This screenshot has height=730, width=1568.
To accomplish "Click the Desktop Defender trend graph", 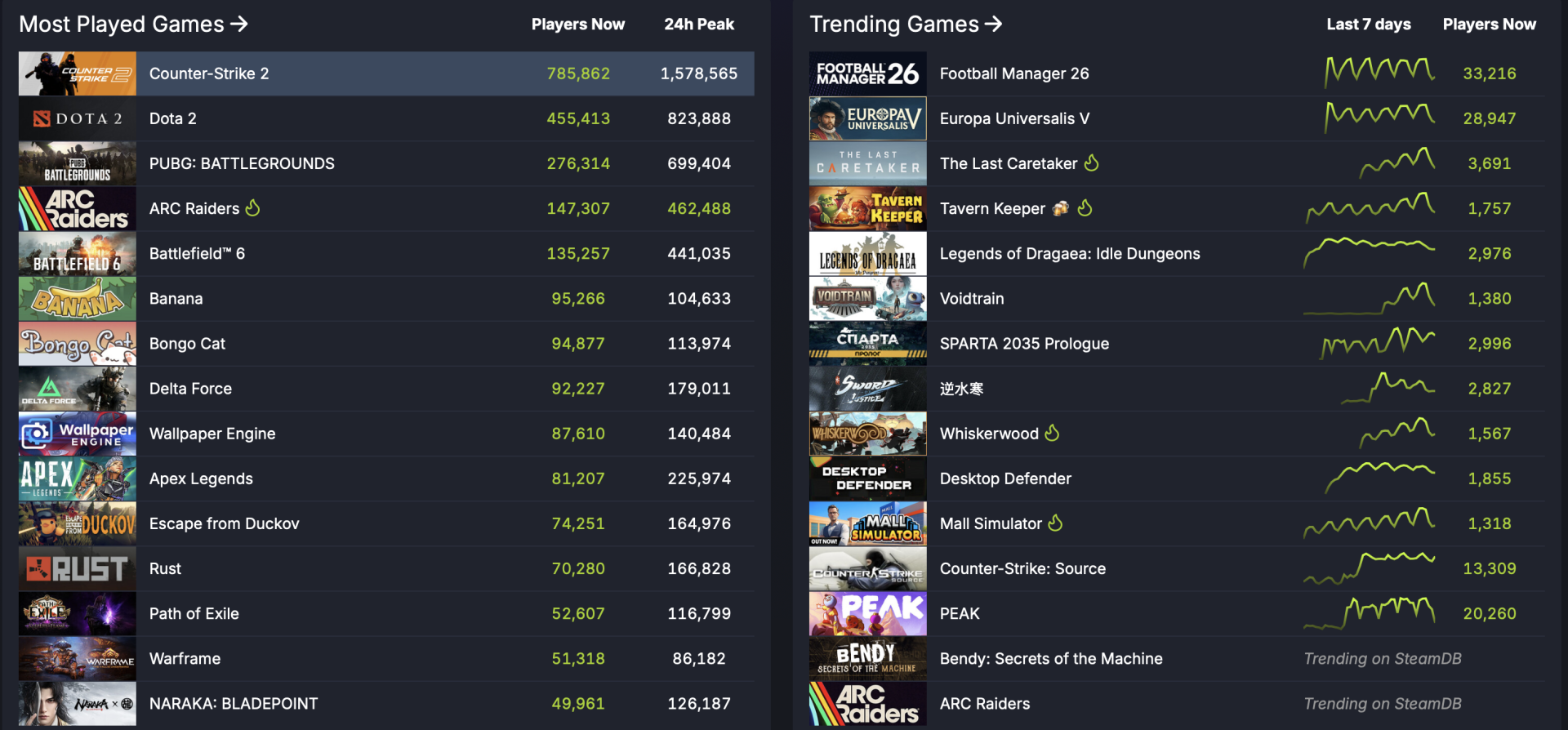I will 1379,479.
